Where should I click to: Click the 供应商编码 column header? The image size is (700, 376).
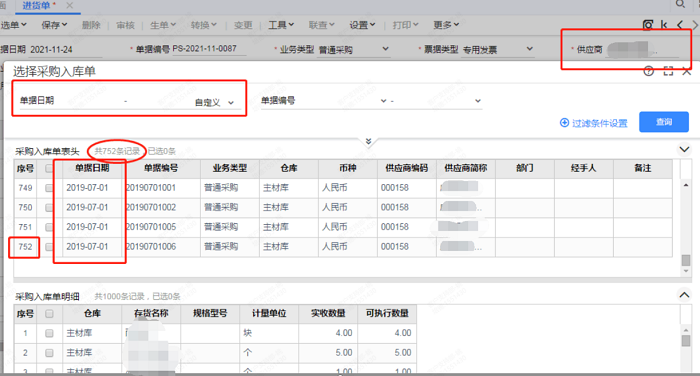pyautogui.click(x=407, y=168)
